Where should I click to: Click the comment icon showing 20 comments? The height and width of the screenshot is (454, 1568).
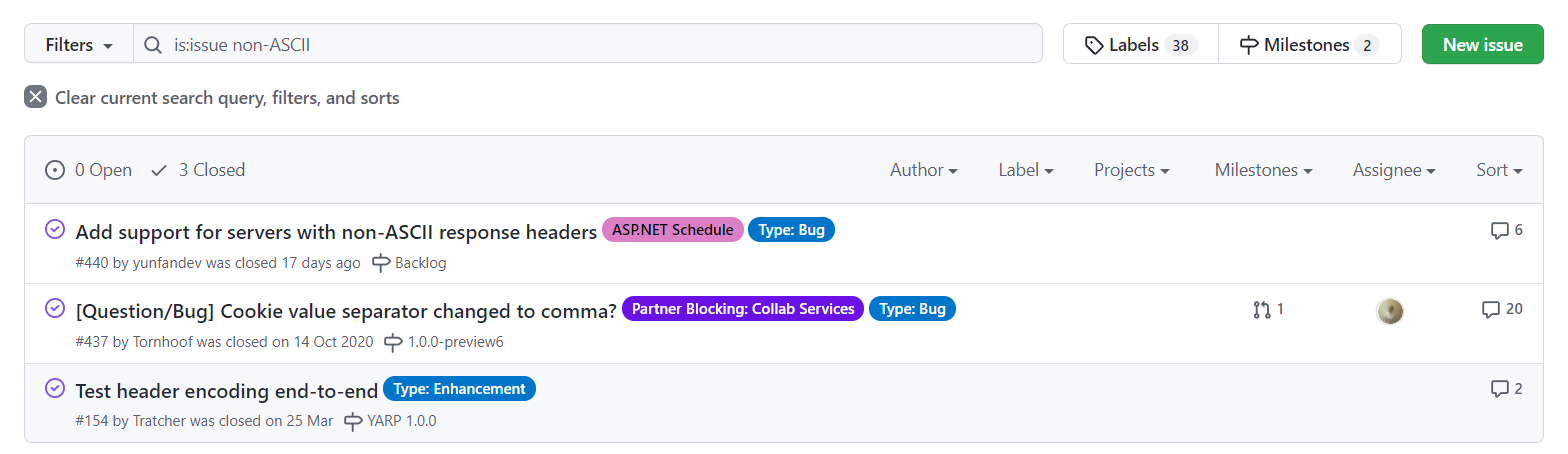1491,310
